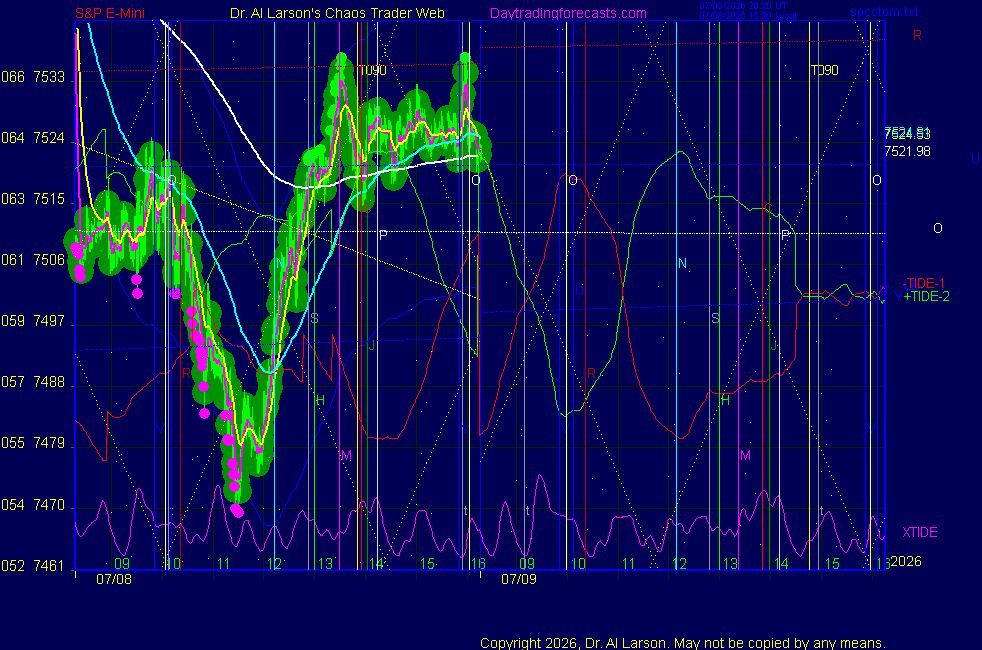Click the white 7521.98 price readout
Image resolution: width=982 pixels, height=650 pixels.
907,151
